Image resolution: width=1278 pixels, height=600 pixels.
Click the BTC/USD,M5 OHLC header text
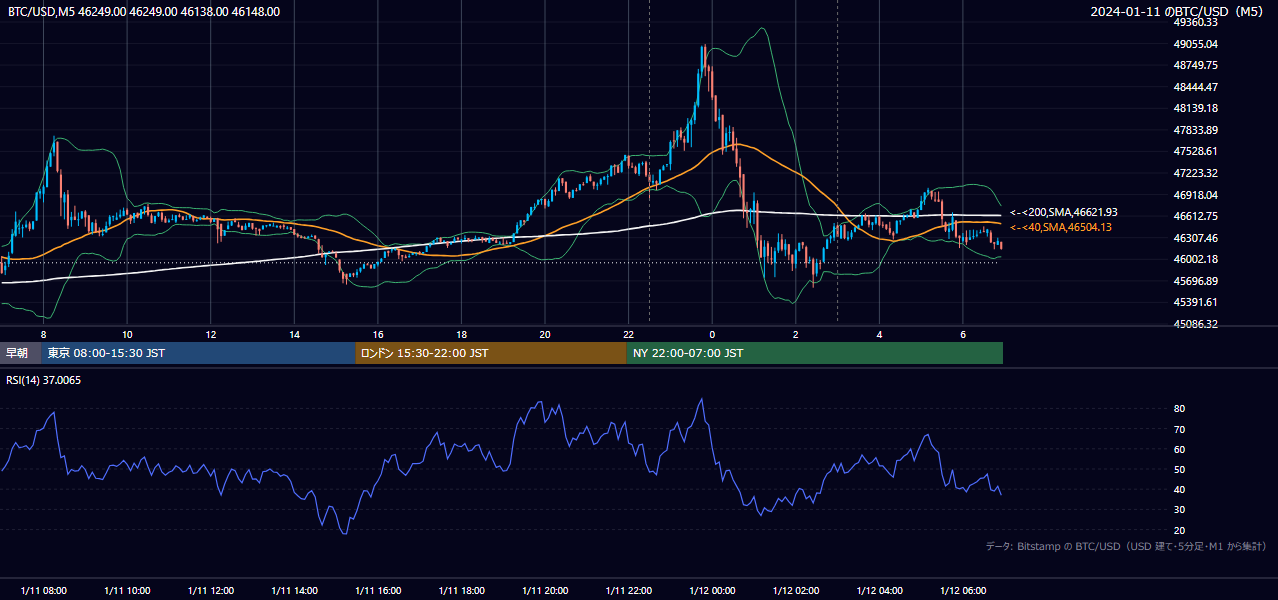(144, 12)
